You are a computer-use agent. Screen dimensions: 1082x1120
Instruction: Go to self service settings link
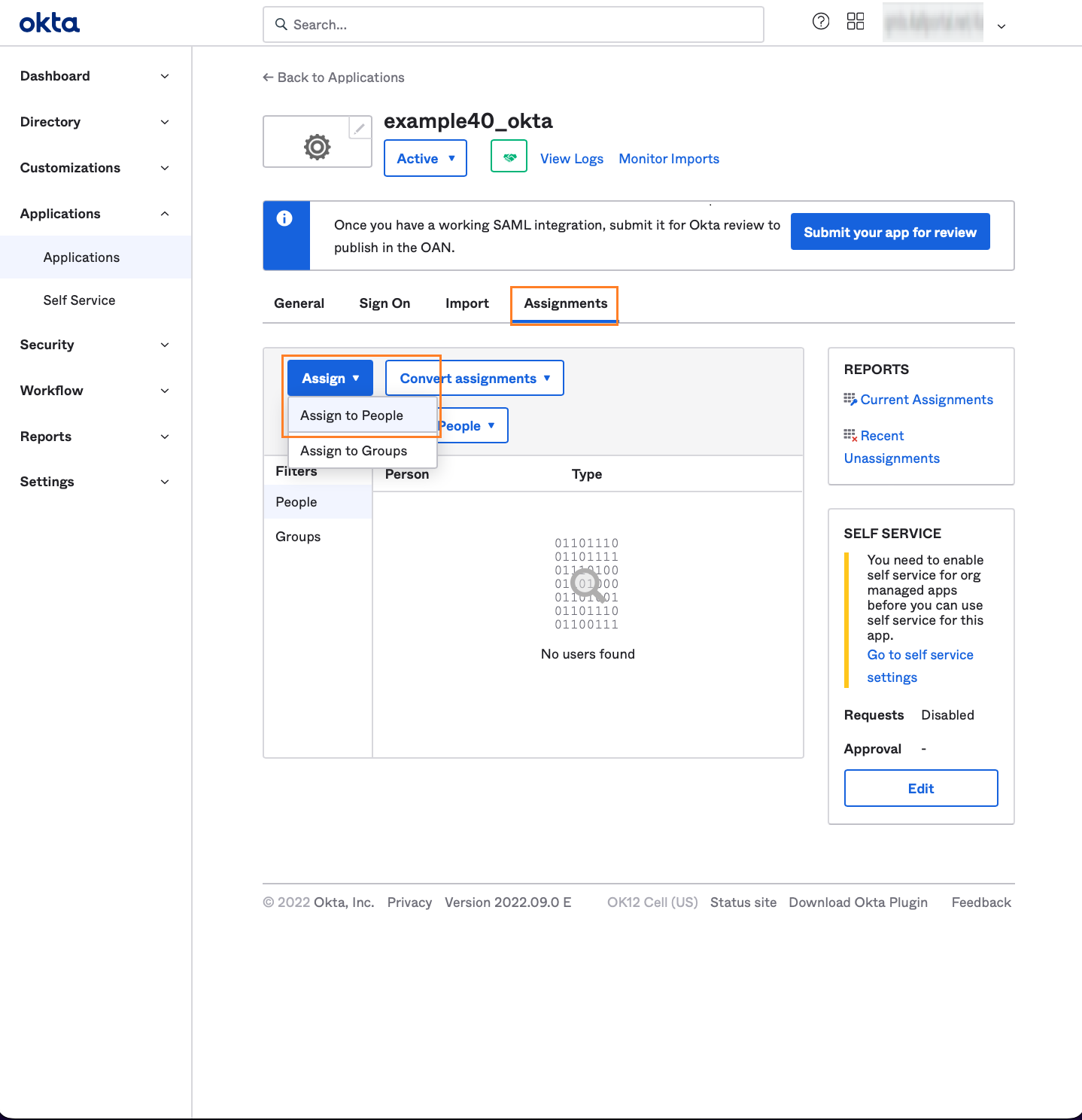[x=920, y=666]
